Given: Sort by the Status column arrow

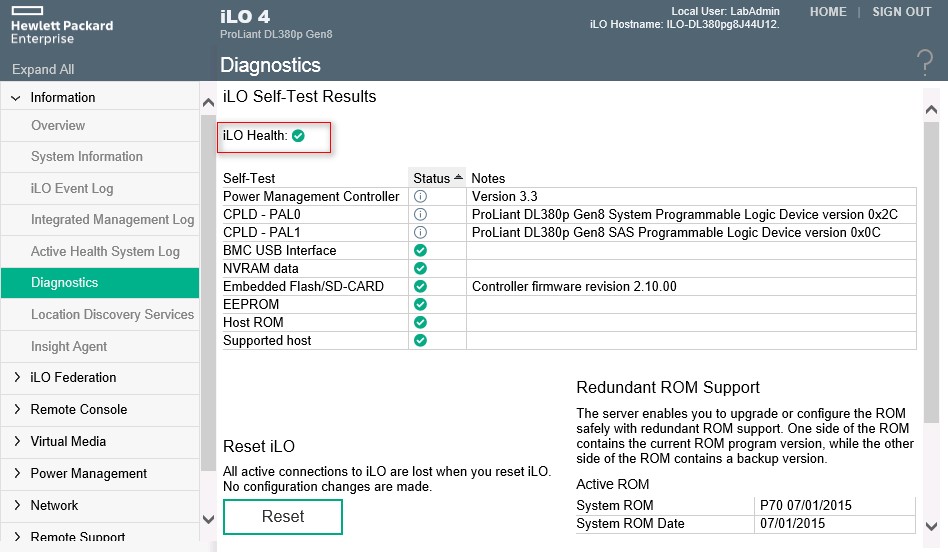Looking at the screenshot, I should (x=458, y=177).
